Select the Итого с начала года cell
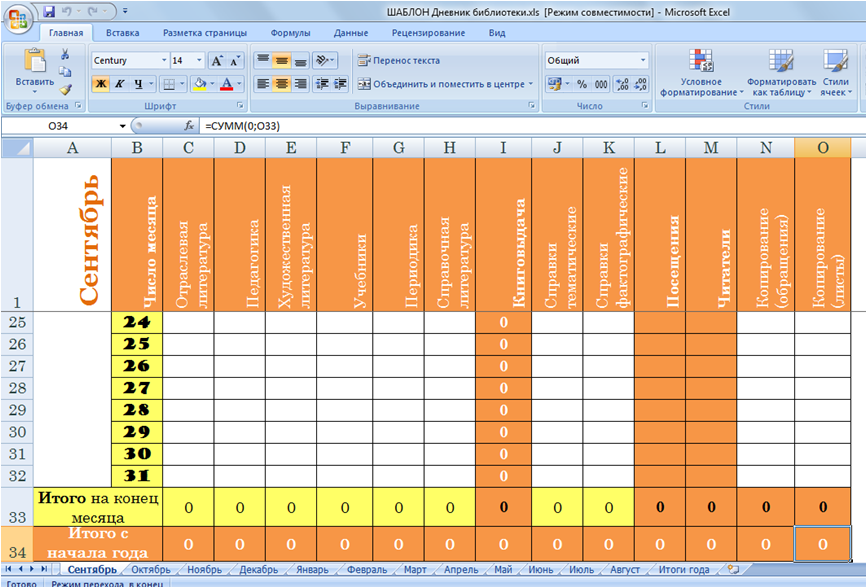867x588 pixels. tap(98, 544)
